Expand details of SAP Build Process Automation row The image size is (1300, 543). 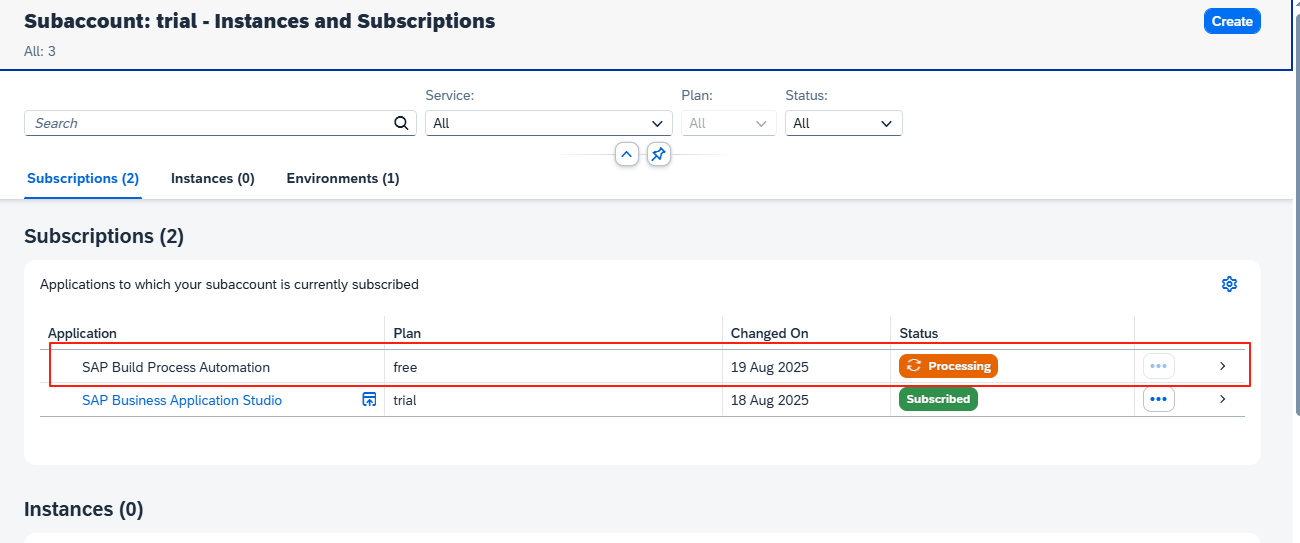pyautogui.click(x=1222, y=366)
